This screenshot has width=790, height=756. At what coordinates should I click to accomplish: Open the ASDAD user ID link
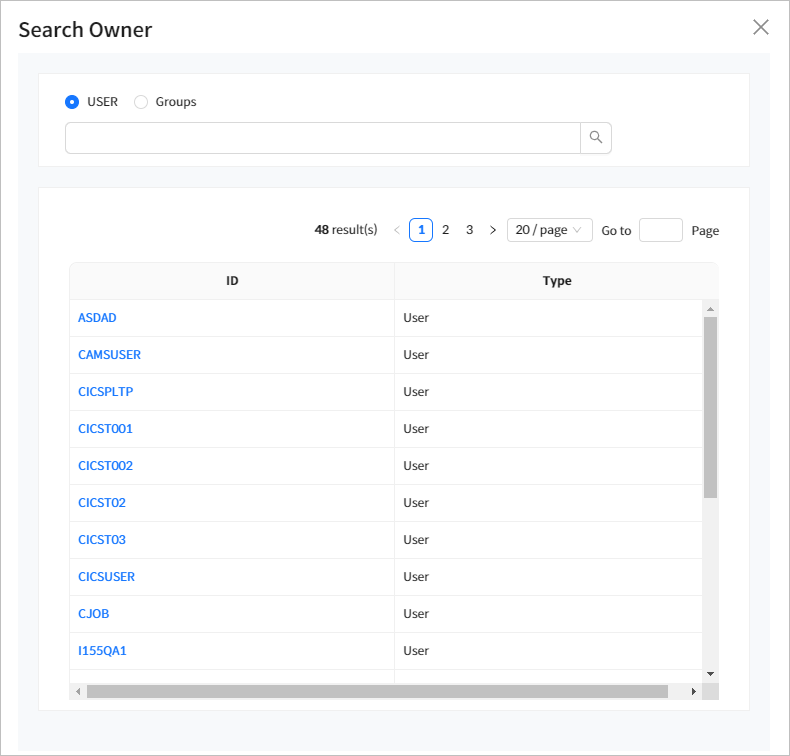[98, 318]
